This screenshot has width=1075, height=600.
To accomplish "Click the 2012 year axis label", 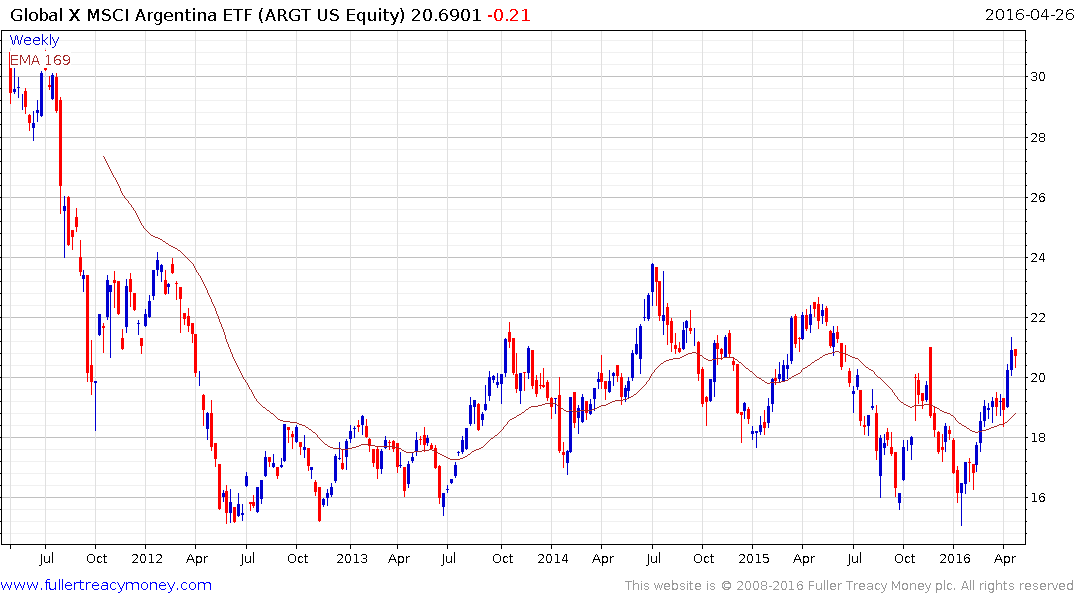I will 147,558.
